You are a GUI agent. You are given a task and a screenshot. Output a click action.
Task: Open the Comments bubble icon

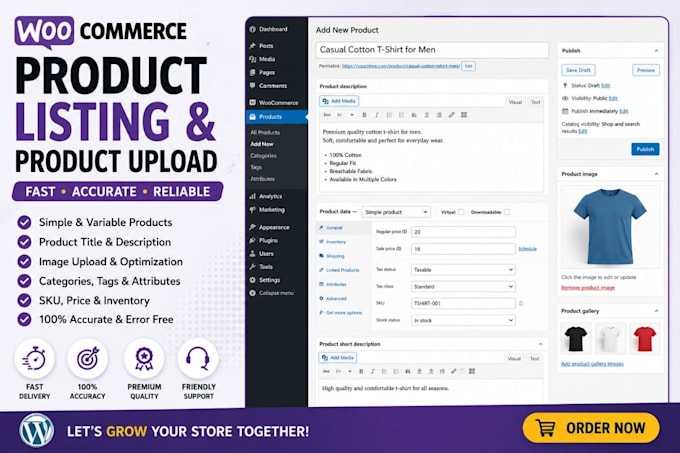252,86
